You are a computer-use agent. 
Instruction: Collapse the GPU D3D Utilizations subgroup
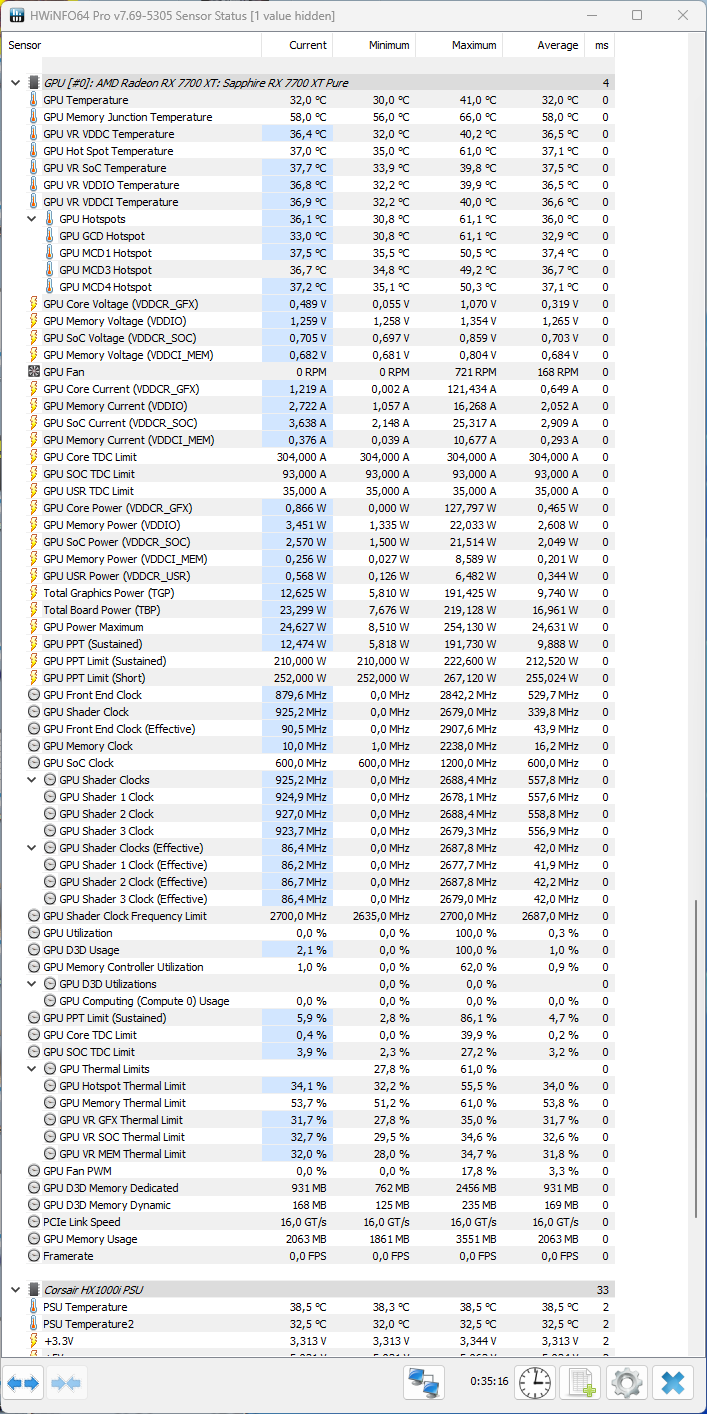click(32, 984)
